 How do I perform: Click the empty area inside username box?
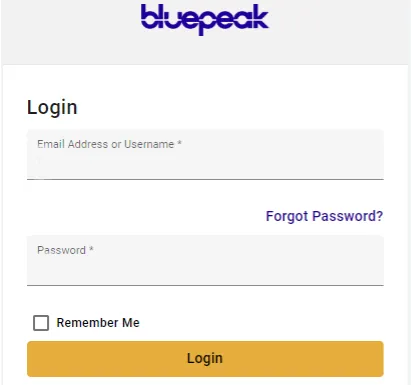[205, 165]
